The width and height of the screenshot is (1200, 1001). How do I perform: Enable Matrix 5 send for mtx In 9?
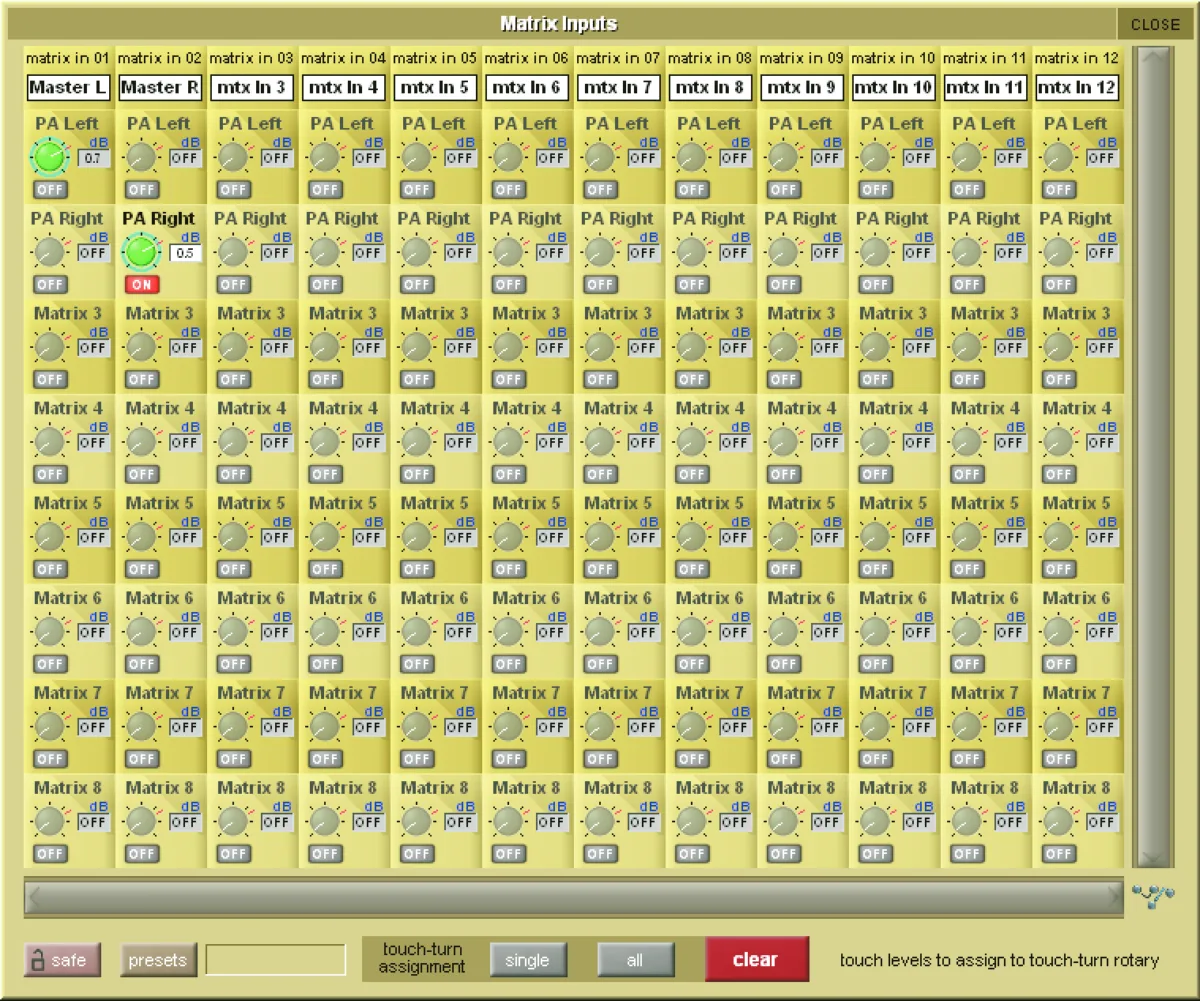(784, 569)
